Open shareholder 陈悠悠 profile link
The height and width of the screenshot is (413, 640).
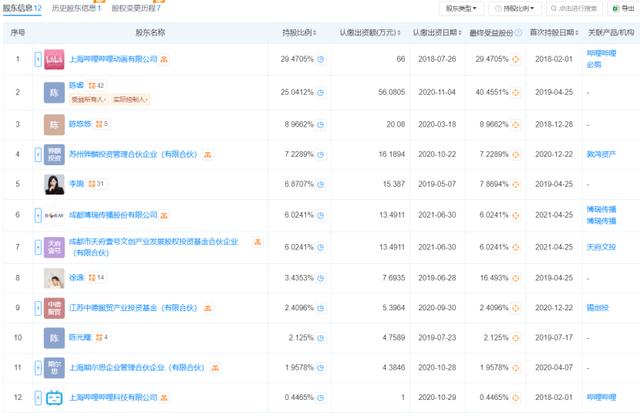[x=80, y=124]
